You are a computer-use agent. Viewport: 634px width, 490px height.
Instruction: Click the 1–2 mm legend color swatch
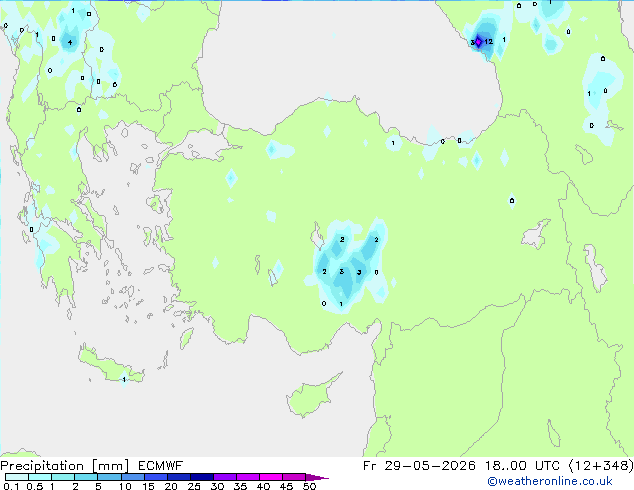pyautogui.click(x=63, y=477)
